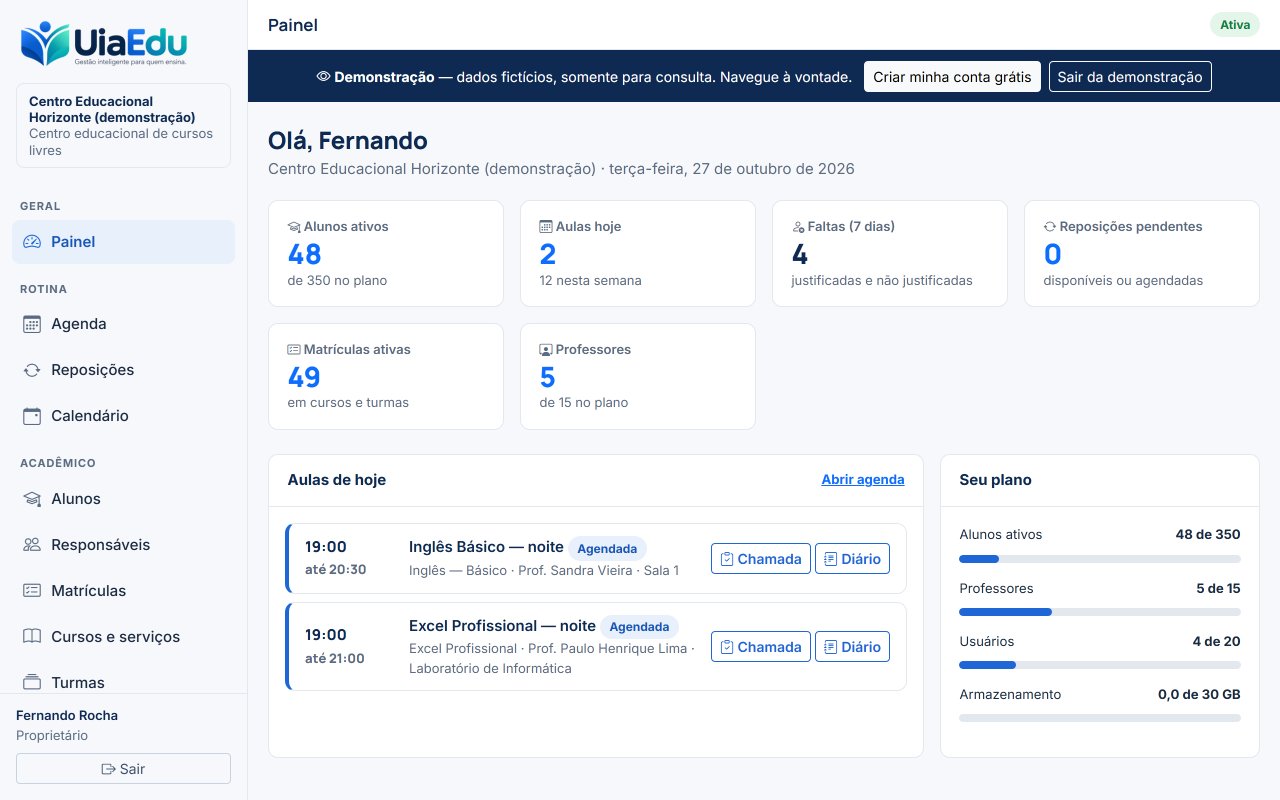
Task: Open the Painel menu item
Action: point(124,242)
